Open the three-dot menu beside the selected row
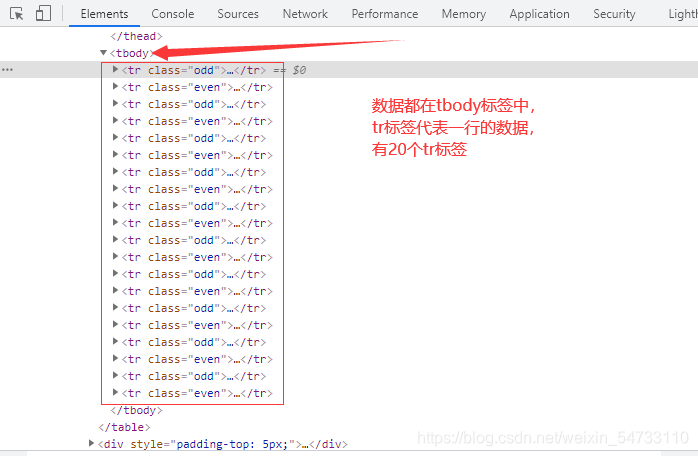Screen dimensions: 698x456 8,69
